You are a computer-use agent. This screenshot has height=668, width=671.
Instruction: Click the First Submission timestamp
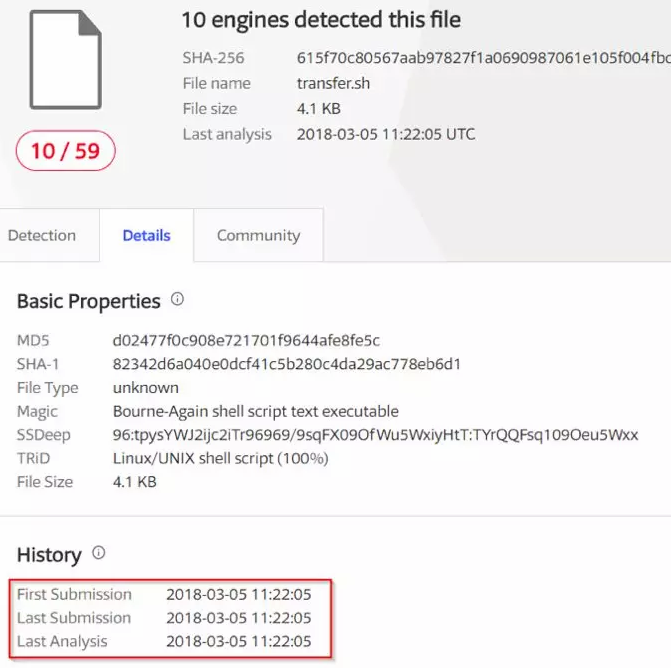point(238,594)
